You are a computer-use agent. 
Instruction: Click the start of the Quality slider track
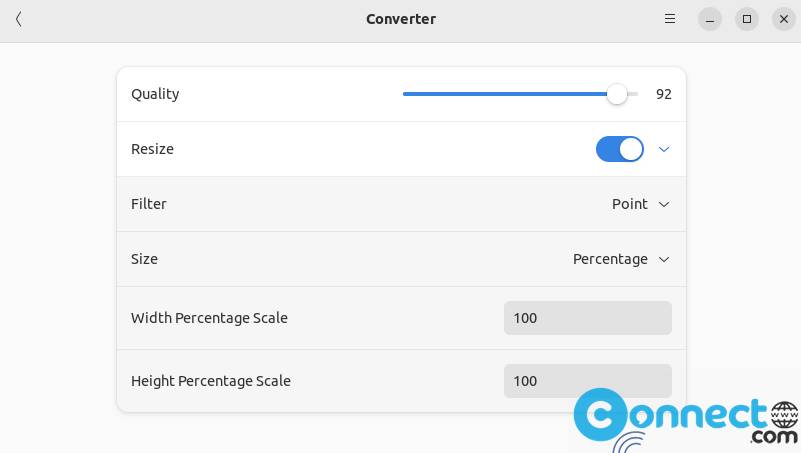coord(405,94)
